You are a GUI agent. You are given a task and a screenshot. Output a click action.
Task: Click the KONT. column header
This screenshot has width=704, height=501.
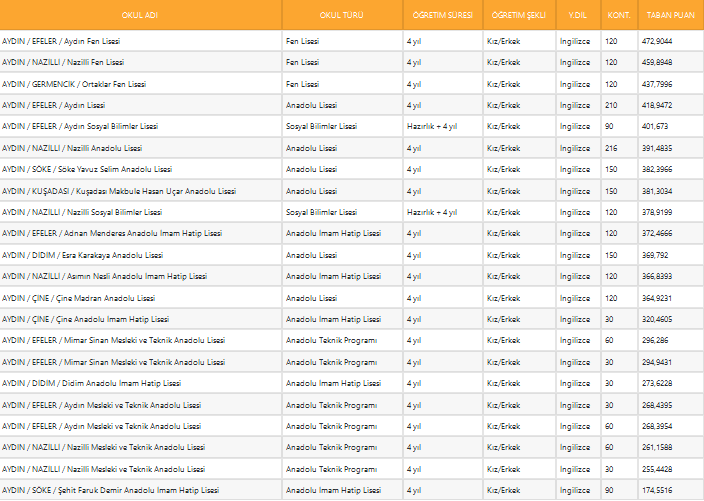618,15
